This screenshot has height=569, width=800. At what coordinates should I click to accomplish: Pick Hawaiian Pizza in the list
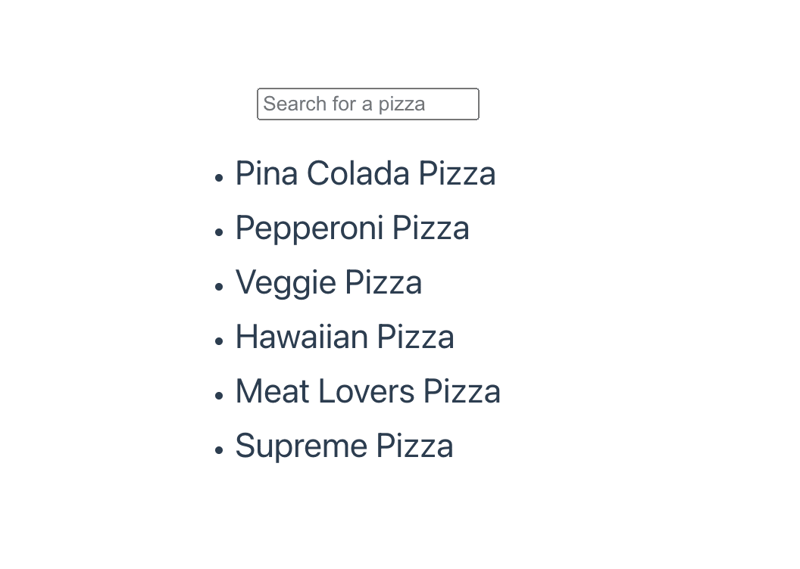pyautogui.click(x=344, y=337)
